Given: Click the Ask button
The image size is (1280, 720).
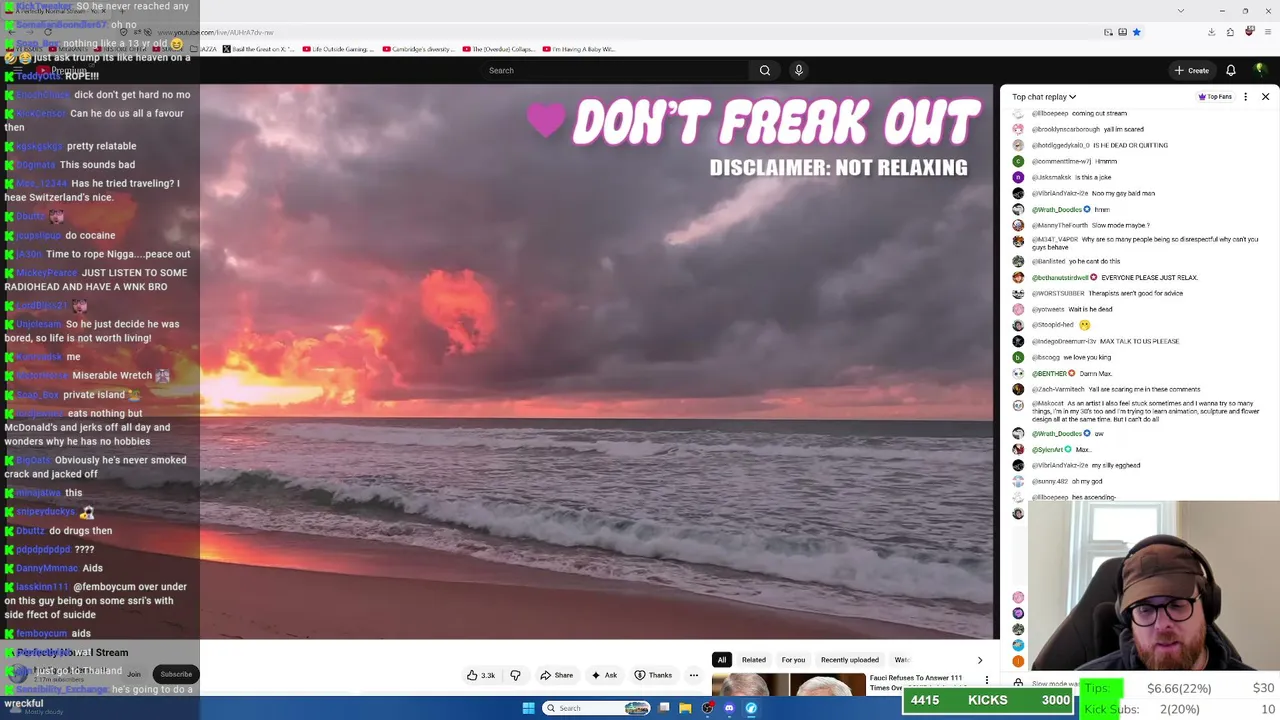Looking at the screenshot, I should click(x=604, y=675).
